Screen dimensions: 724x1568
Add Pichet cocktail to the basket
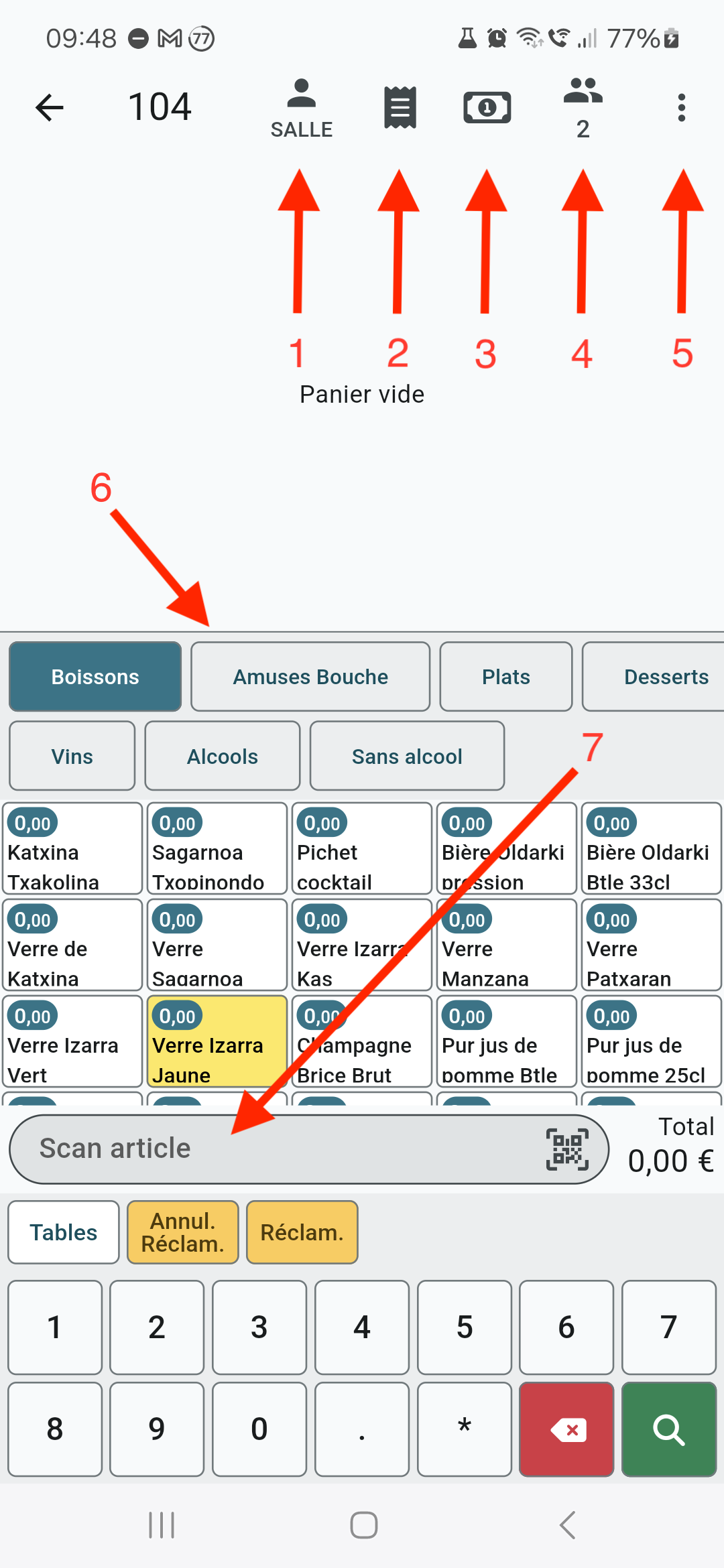[362, 848]
